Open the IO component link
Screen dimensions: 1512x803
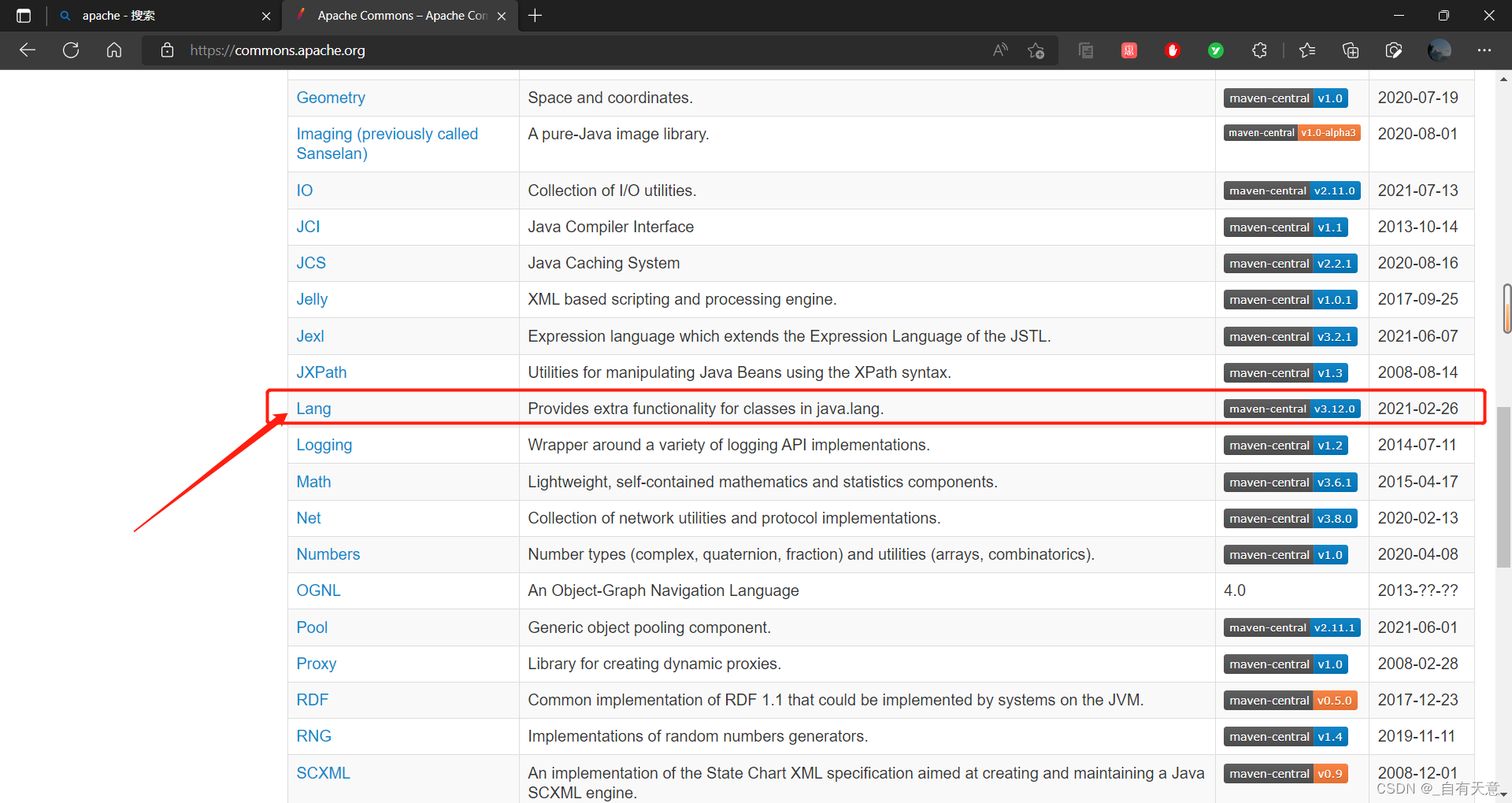point(305,191)
